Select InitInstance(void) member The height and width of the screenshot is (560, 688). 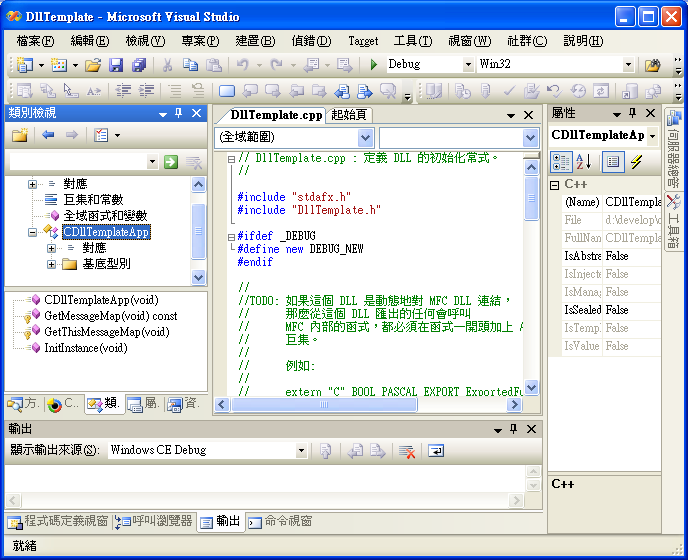click(x=86, y=348)
